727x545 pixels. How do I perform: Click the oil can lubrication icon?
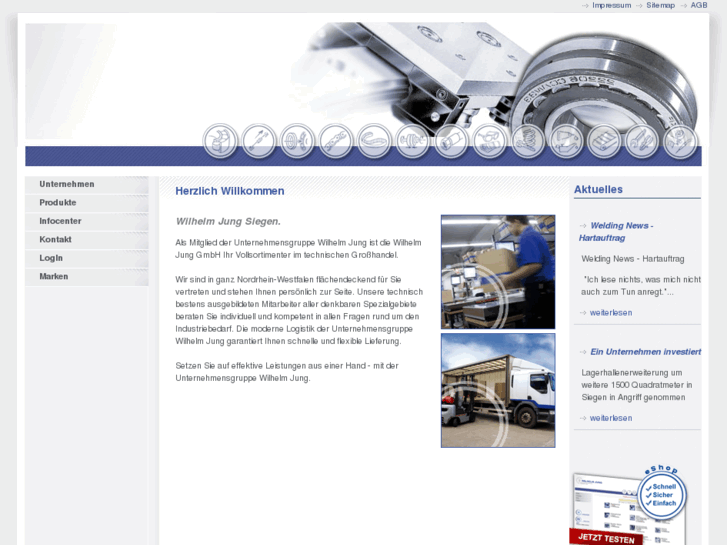coord(566,141)
